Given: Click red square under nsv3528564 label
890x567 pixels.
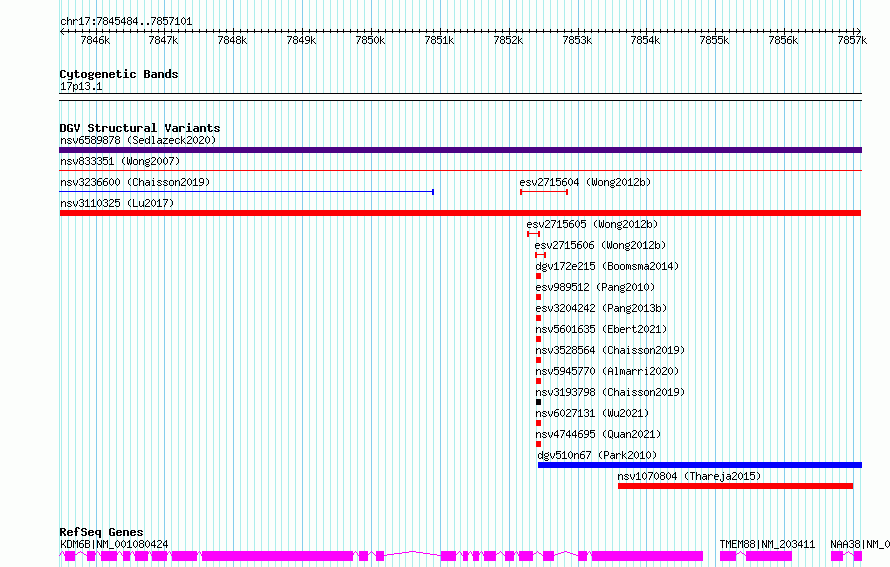Looking at the screenshot, I should point(539,360).
